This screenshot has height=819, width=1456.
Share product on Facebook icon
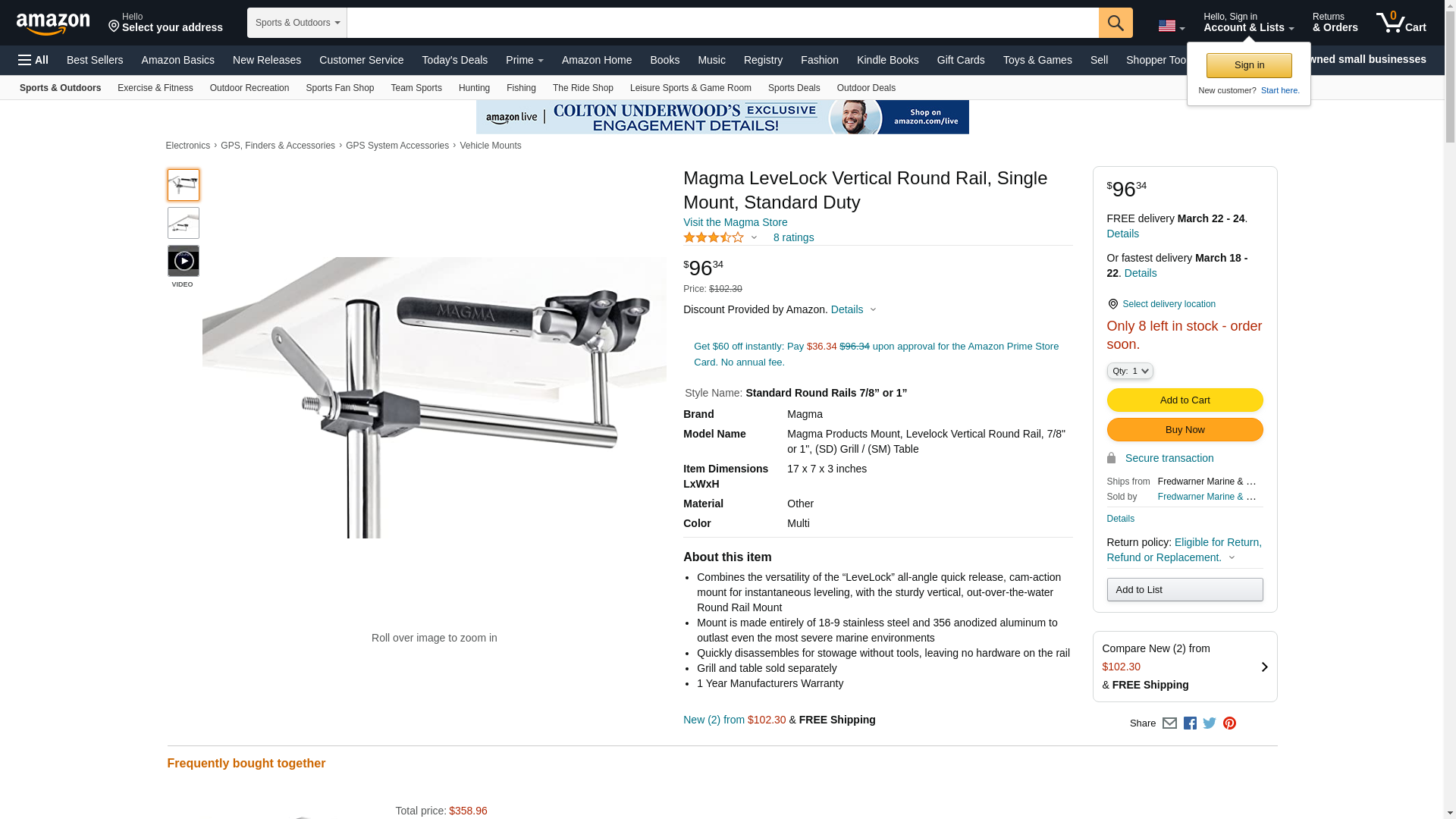point(1190,723)
